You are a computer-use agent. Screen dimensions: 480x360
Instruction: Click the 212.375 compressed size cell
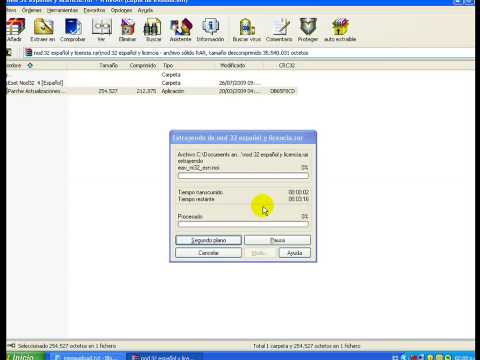pyautogui.click(x=146, y=91)
